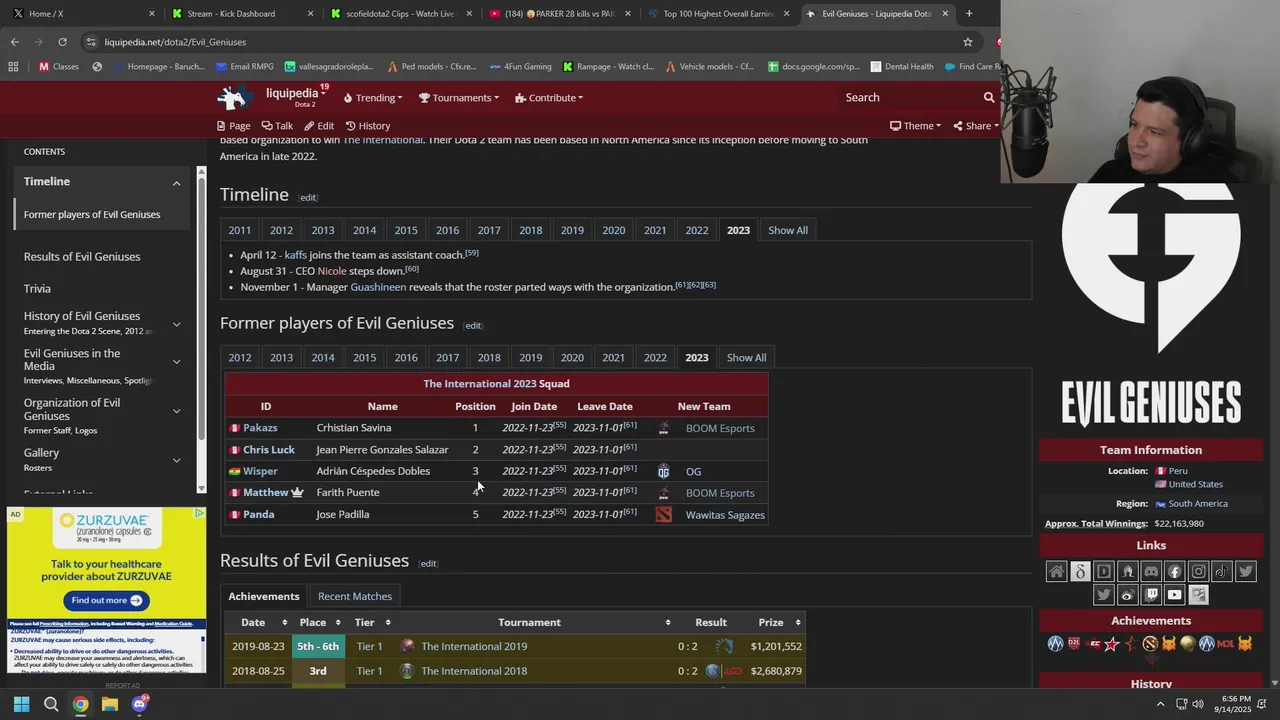Image resolution: width=1280 pixels, height=720 pixels.
Task: Open the Facebook link icon under Links
Action: (1175, 572)
